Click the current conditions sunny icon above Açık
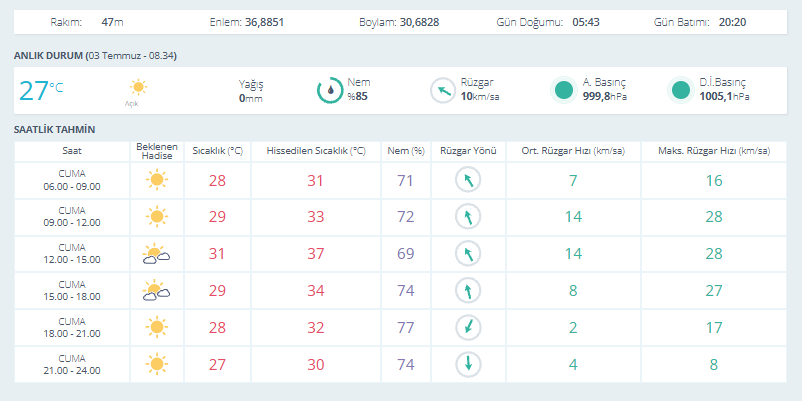The image size is (802, 401). click(138, 87)
